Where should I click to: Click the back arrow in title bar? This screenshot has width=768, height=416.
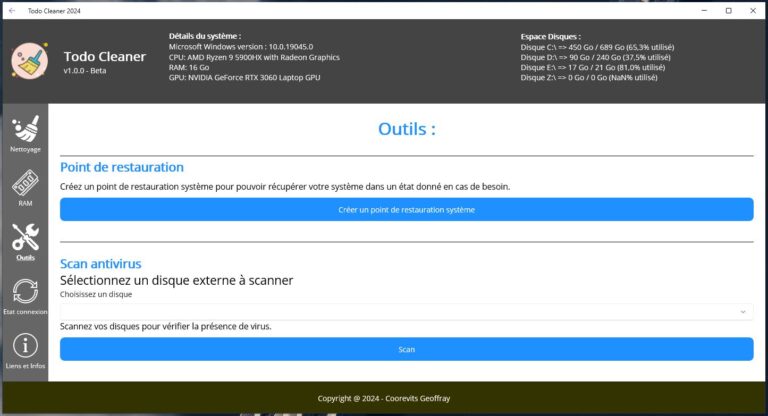pos(12,10)
